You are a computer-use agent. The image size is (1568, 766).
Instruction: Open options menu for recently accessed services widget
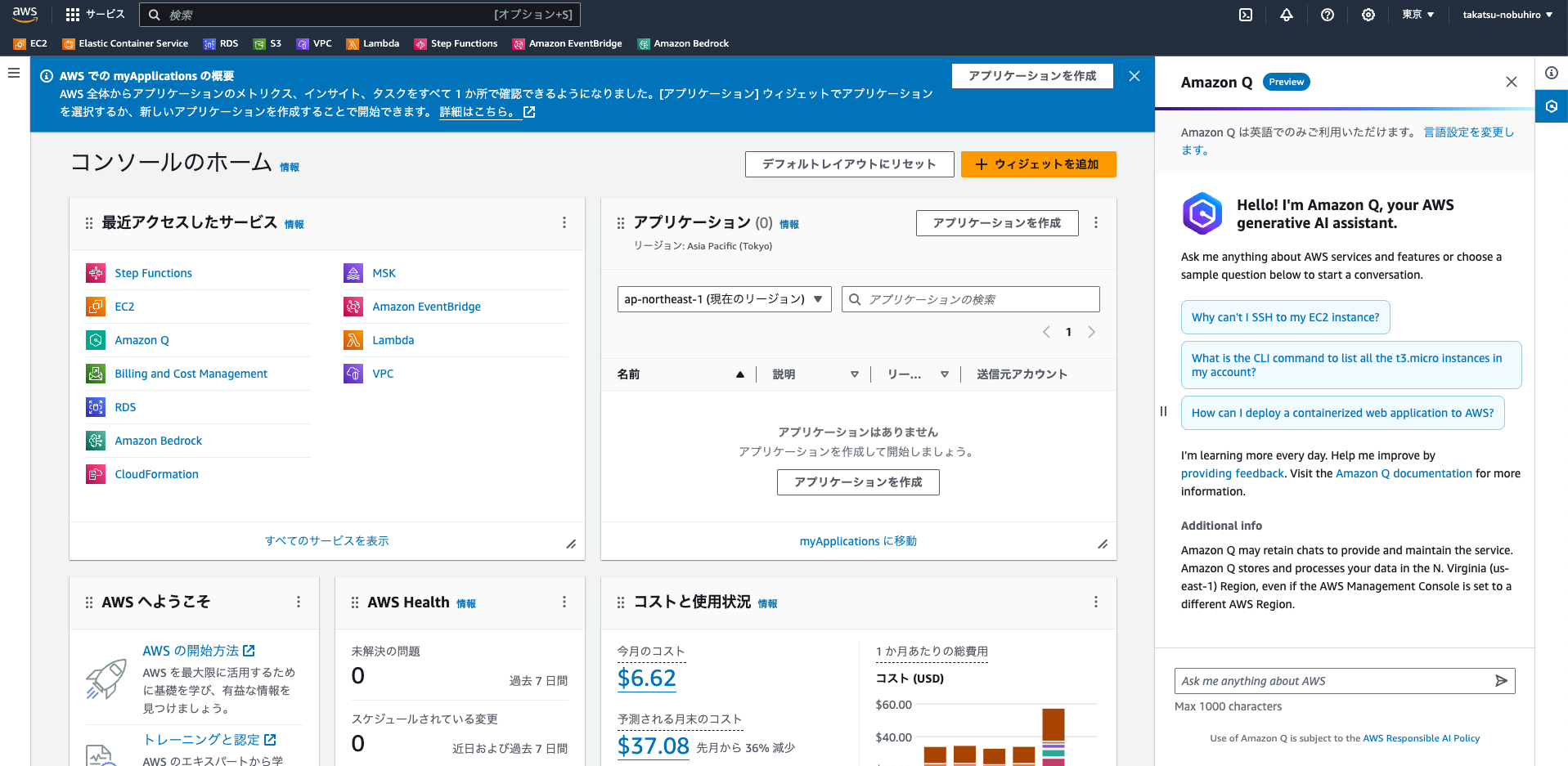pyautogui.click(x=564, y=222)
